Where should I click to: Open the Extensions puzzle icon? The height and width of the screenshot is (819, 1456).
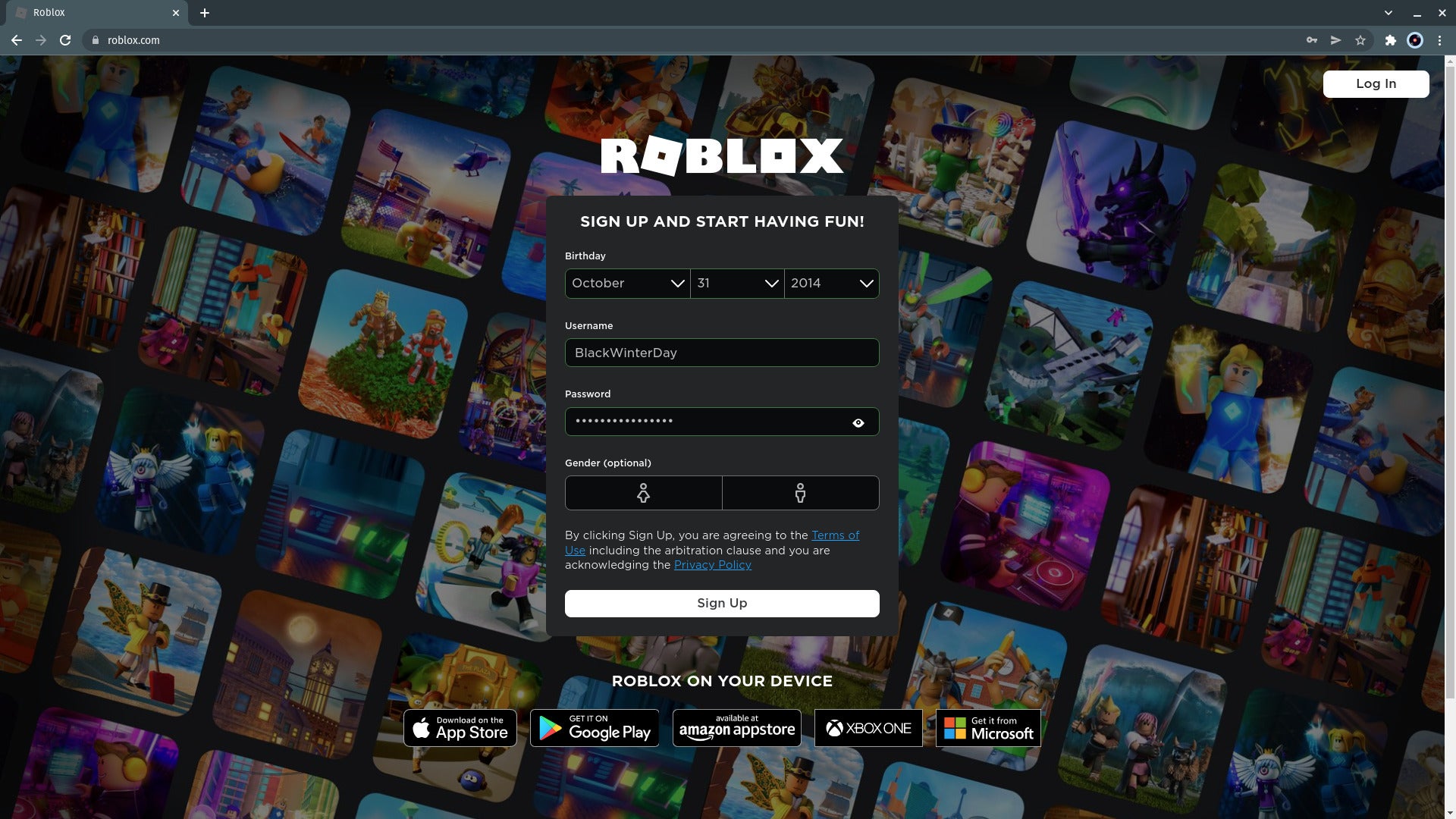[1390, 40]
